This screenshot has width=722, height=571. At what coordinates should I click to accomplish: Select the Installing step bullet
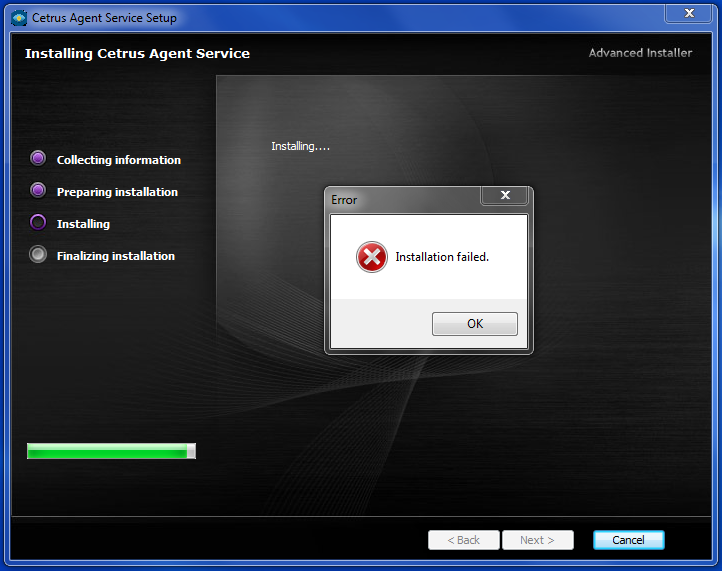pos(38,222)
